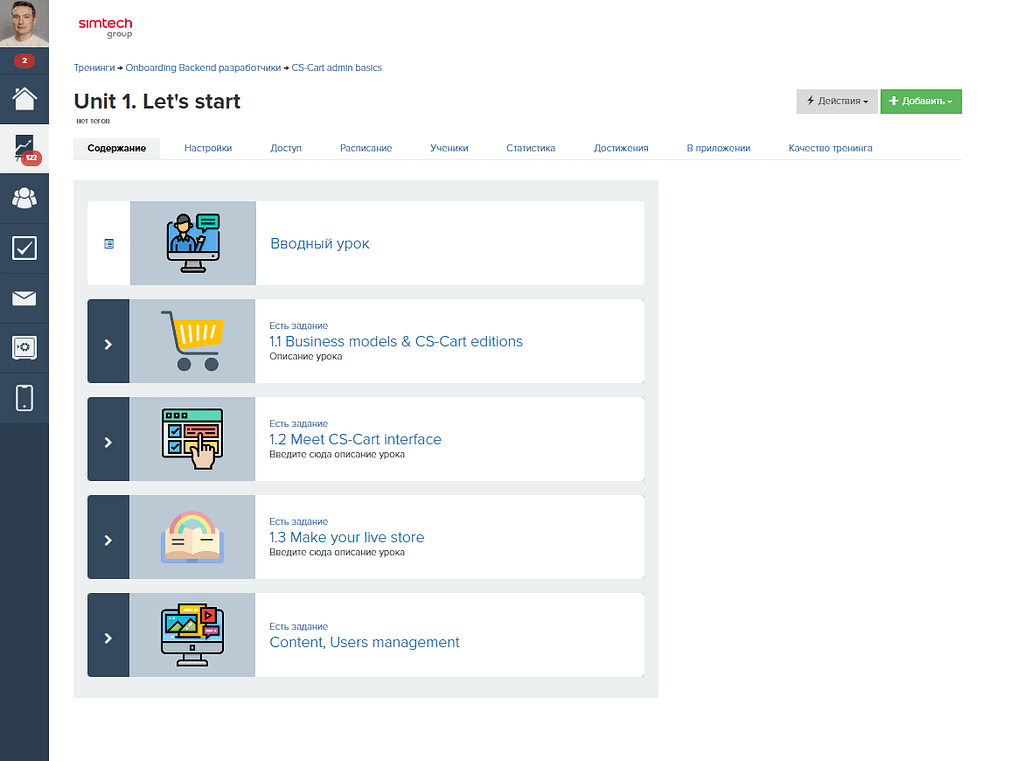The height and width of the screenshot is (761, 1024).
Task: Click the нет тегов label under title
Action: [x=93, y=121]
